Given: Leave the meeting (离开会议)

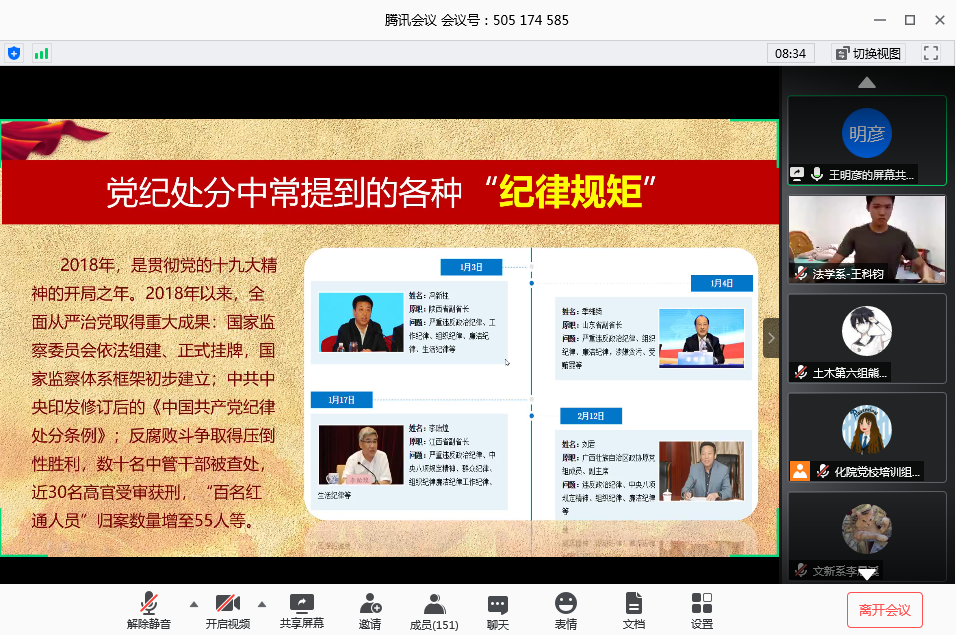Looking at the screenshot, I should click(884, 610).
